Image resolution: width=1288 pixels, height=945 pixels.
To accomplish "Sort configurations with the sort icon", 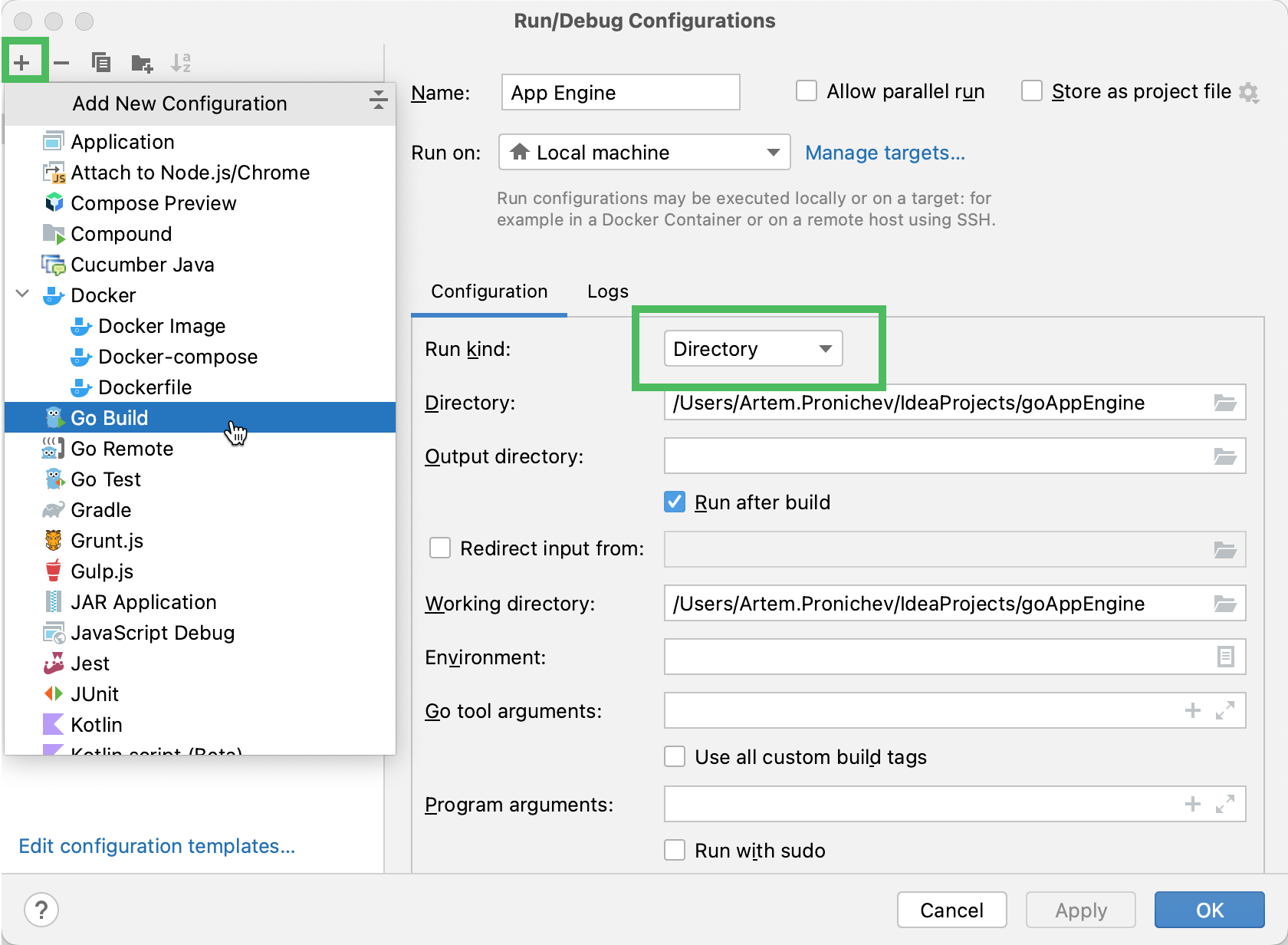I will tap(182, 62).
